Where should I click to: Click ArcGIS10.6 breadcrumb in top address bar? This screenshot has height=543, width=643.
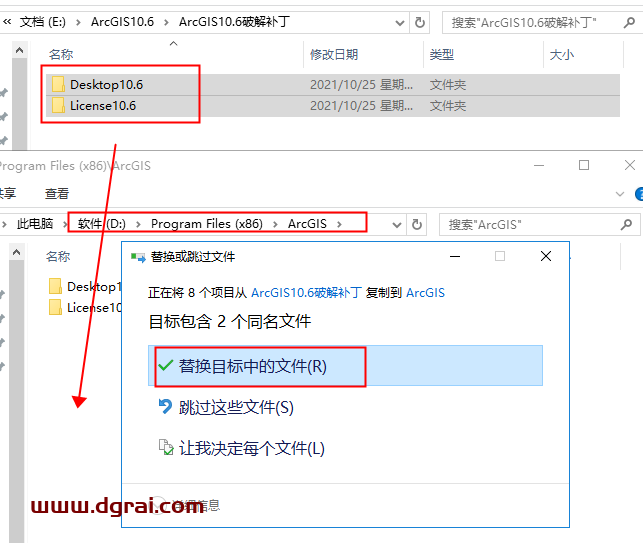click(x=122, y=22)
